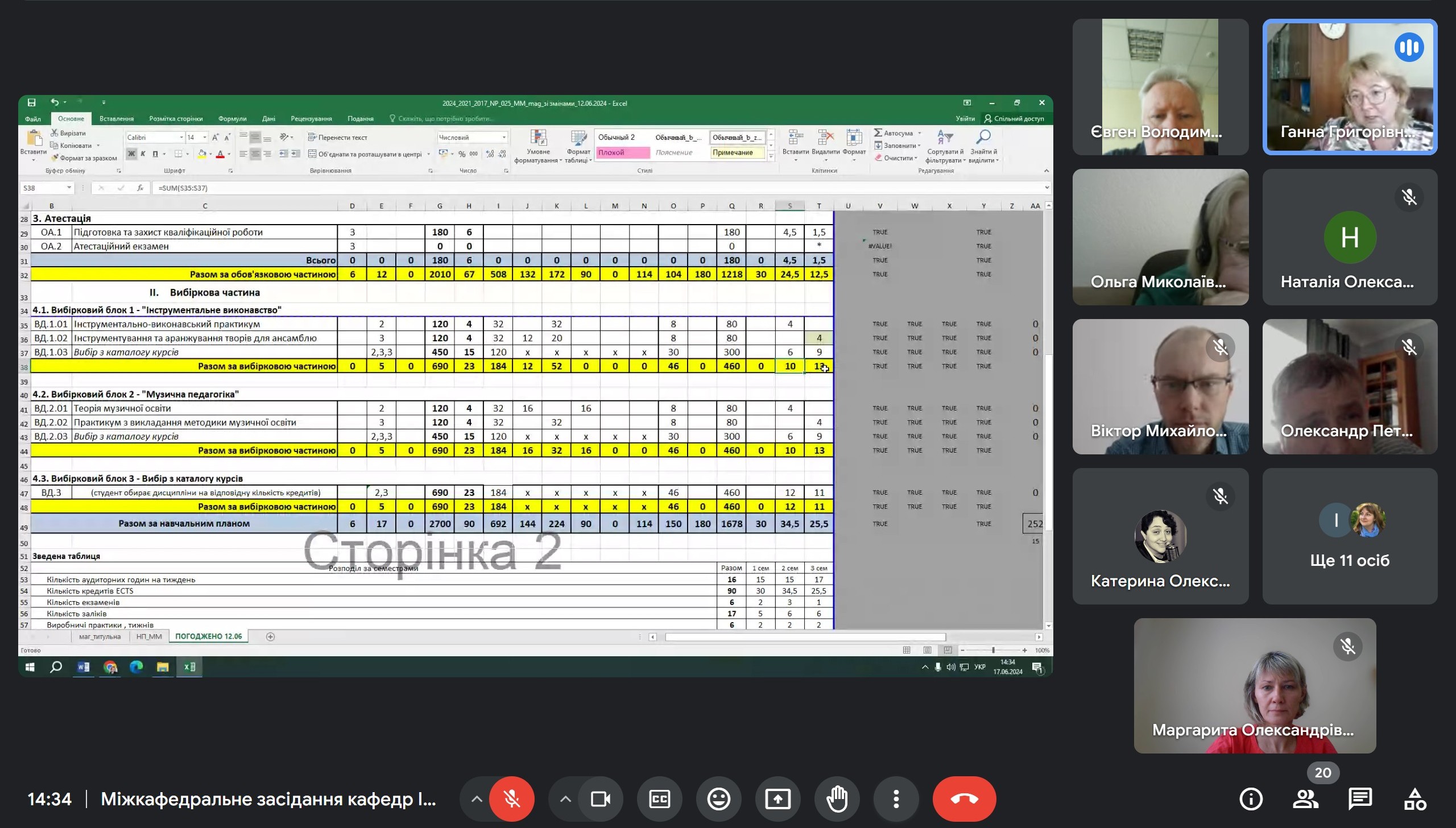Expand the microphone audio settings arrow
The height and width of the screenshot is (828, 1456).
[477, 799]
